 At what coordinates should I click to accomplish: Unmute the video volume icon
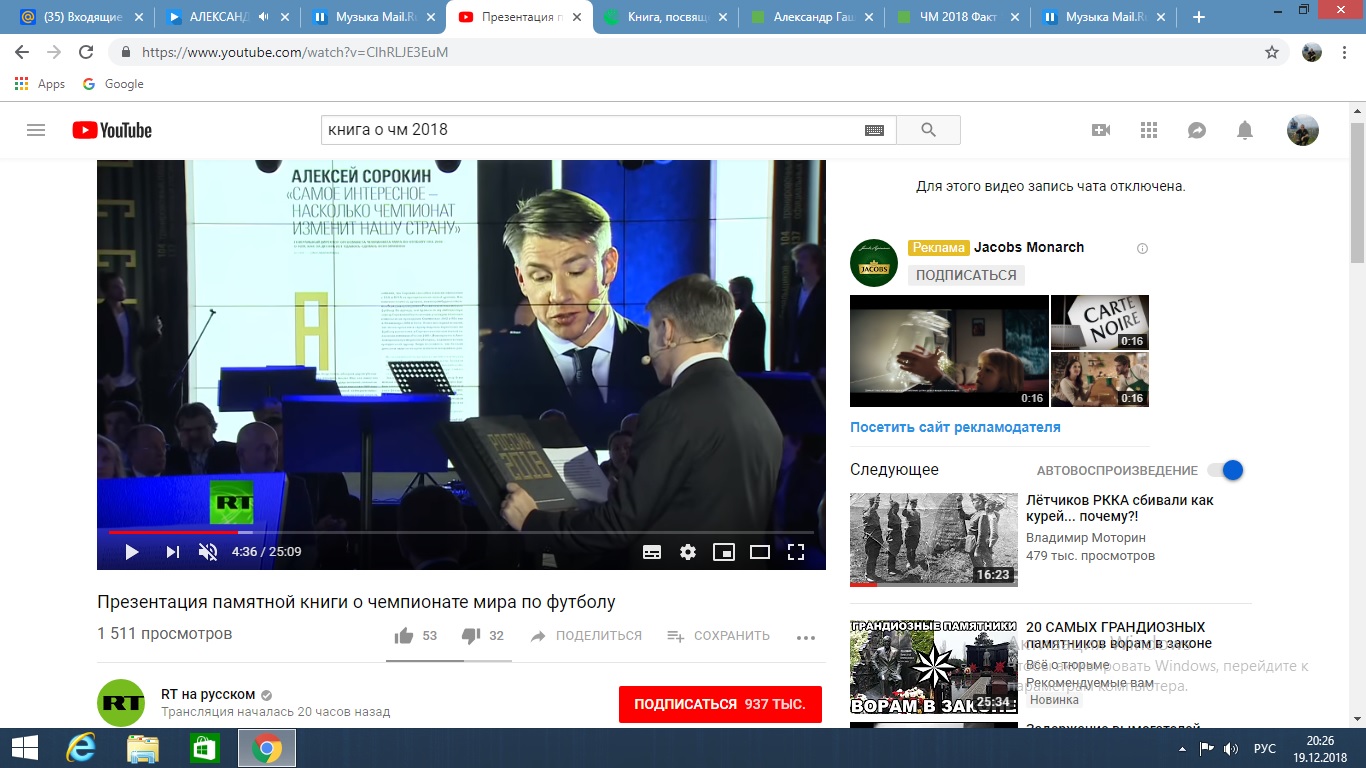208,552
